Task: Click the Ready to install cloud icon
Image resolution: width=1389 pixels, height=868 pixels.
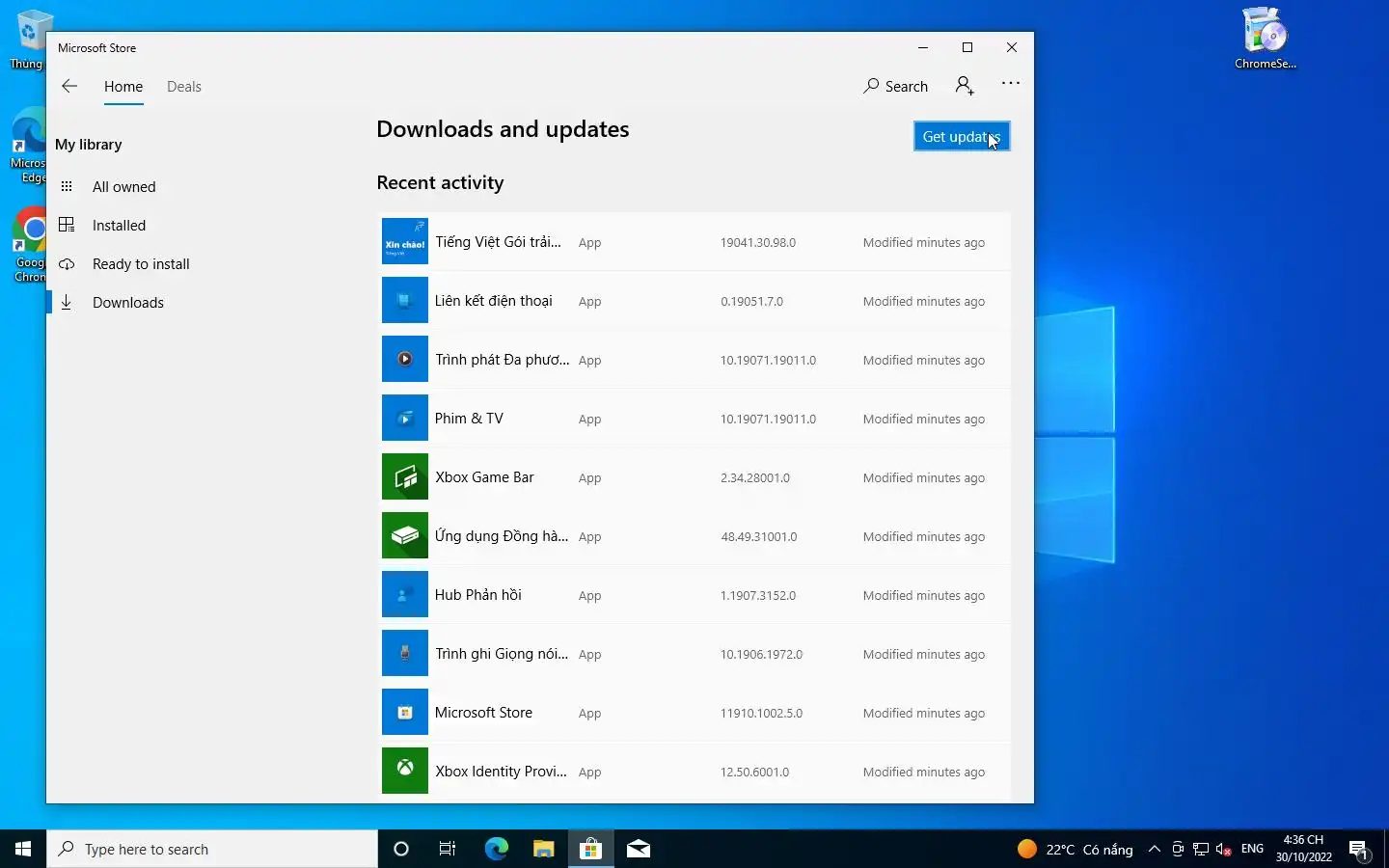Action: coord(67,263)
